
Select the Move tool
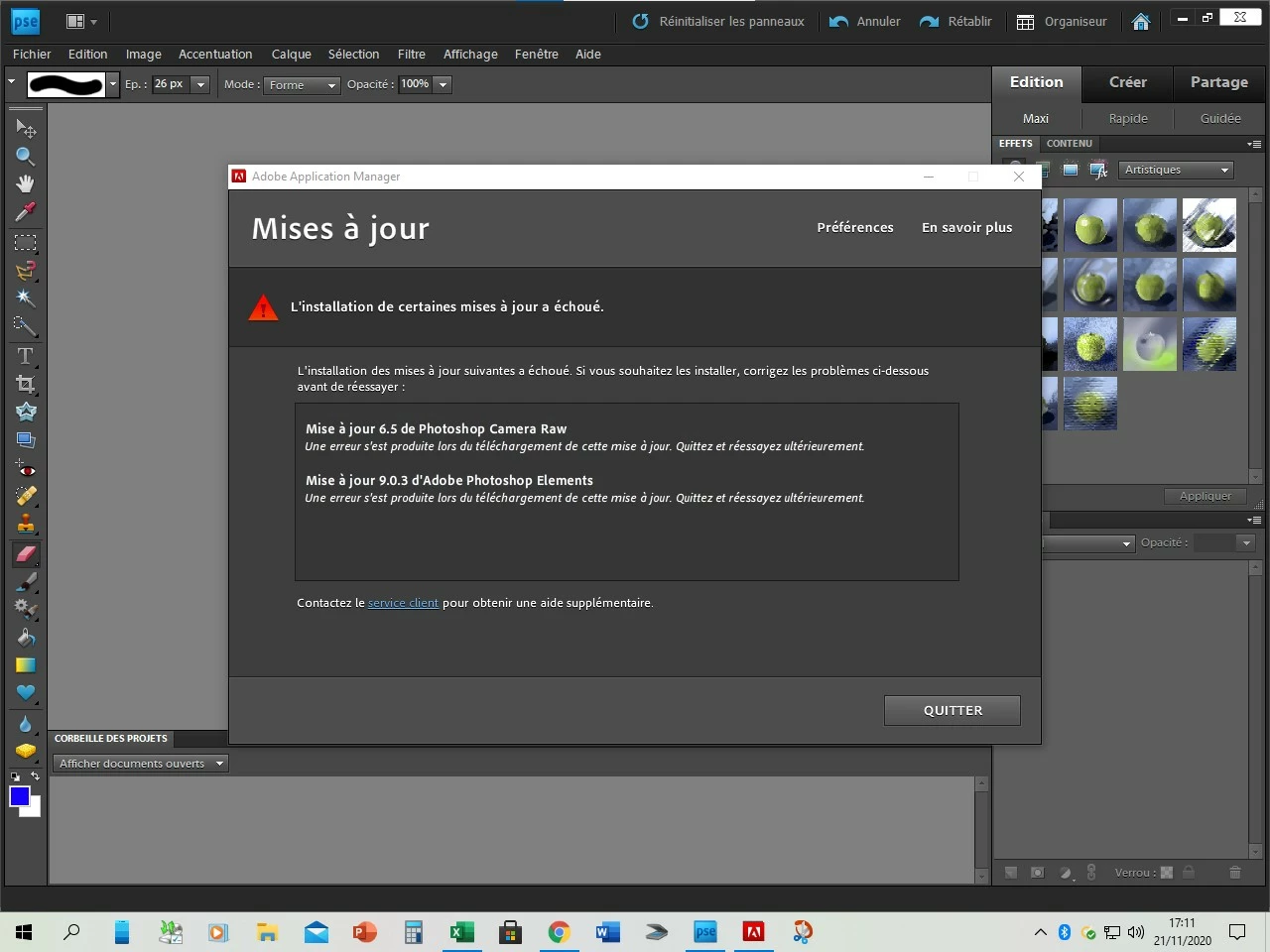point(26,129)
